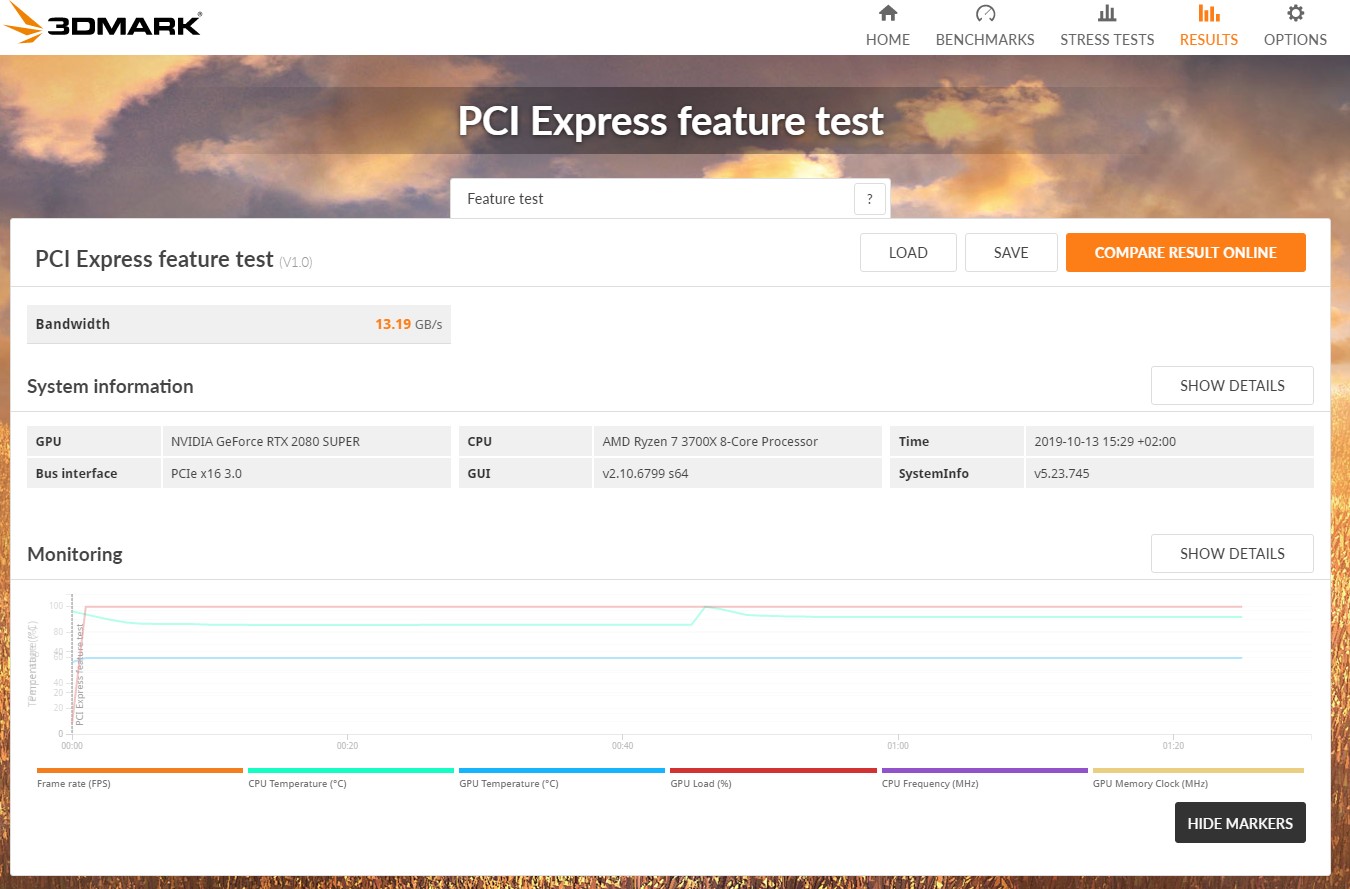Toggle GPU Load (%) legend swatch
This screenshot has width=1350, height=889.
[773, 770]
